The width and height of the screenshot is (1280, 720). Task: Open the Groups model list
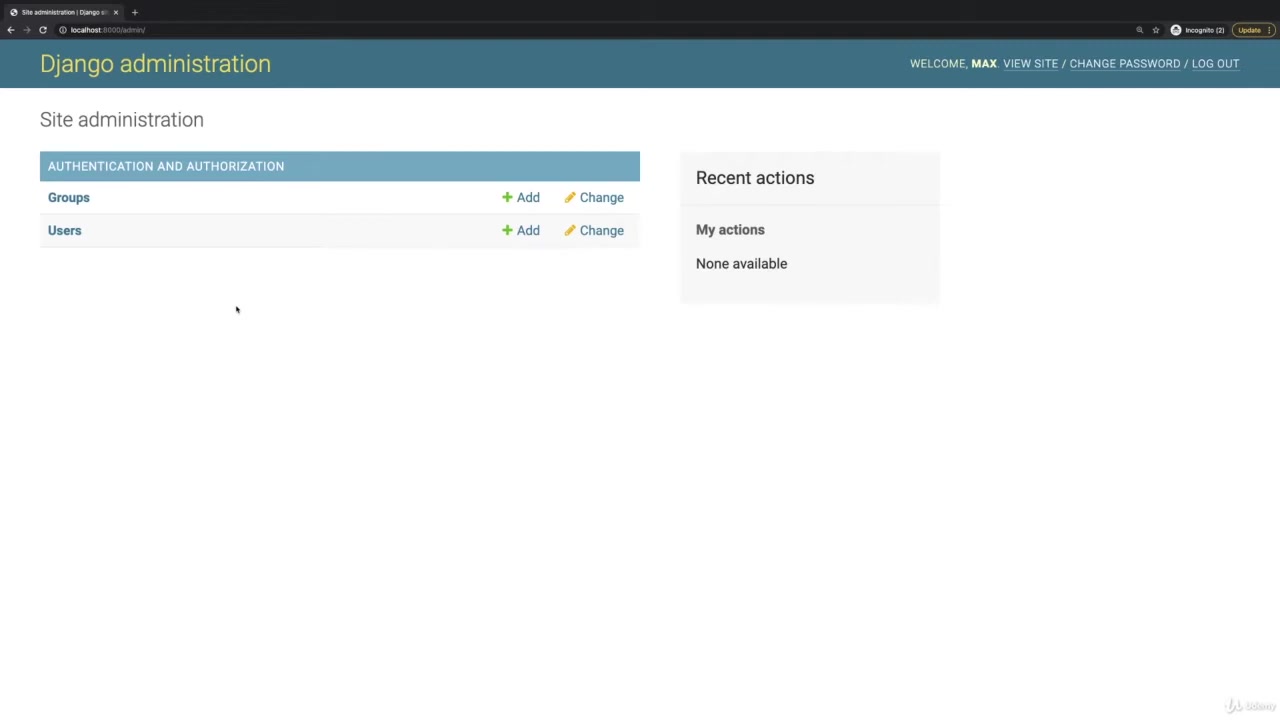68,198
